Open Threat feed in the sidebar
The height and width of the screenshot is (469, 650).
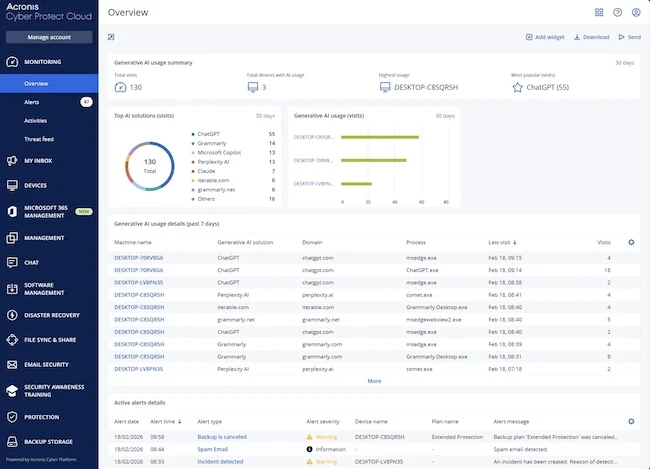(x=39, y=139)
